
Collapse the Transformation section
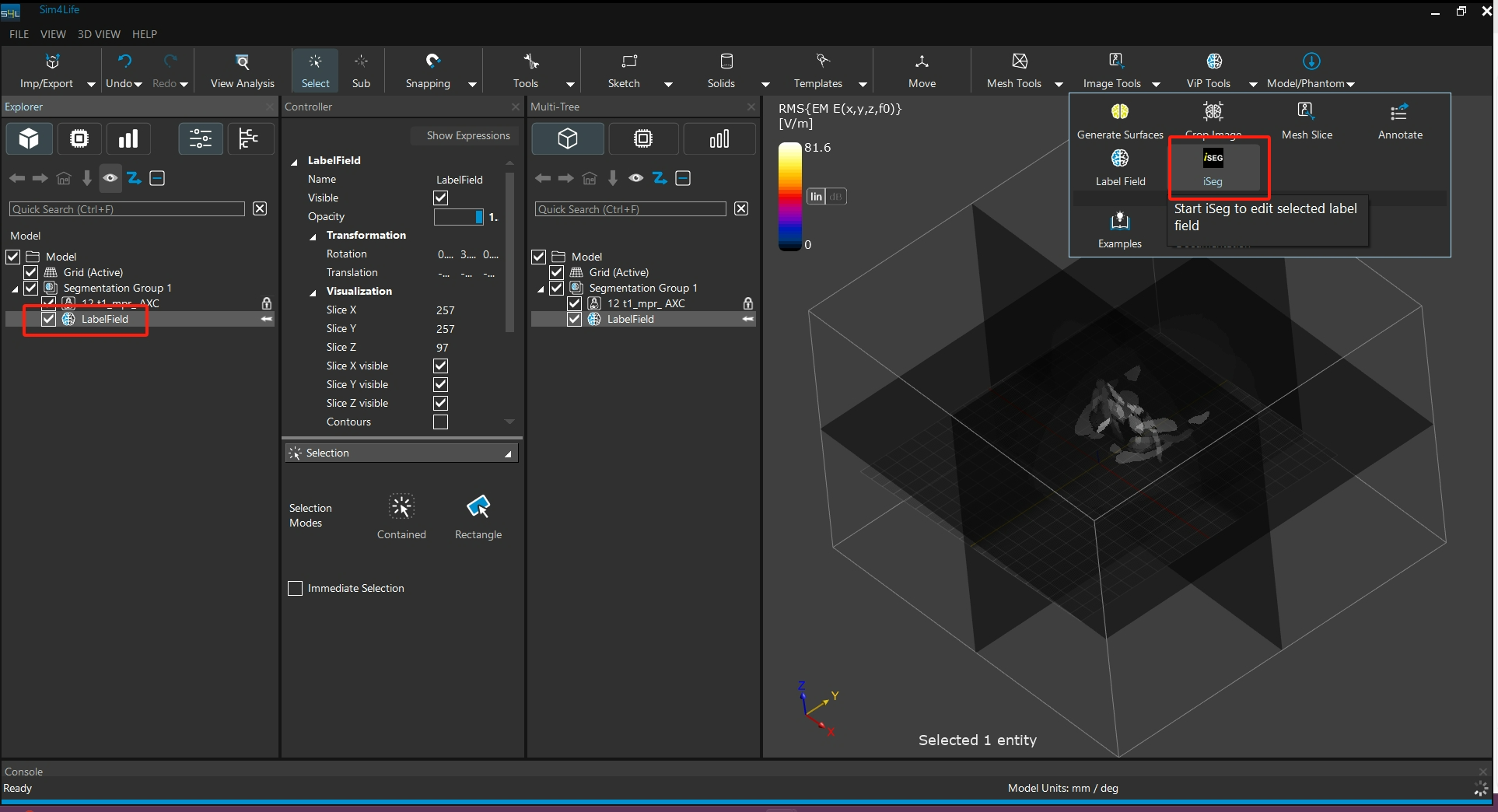click(313, 236)
